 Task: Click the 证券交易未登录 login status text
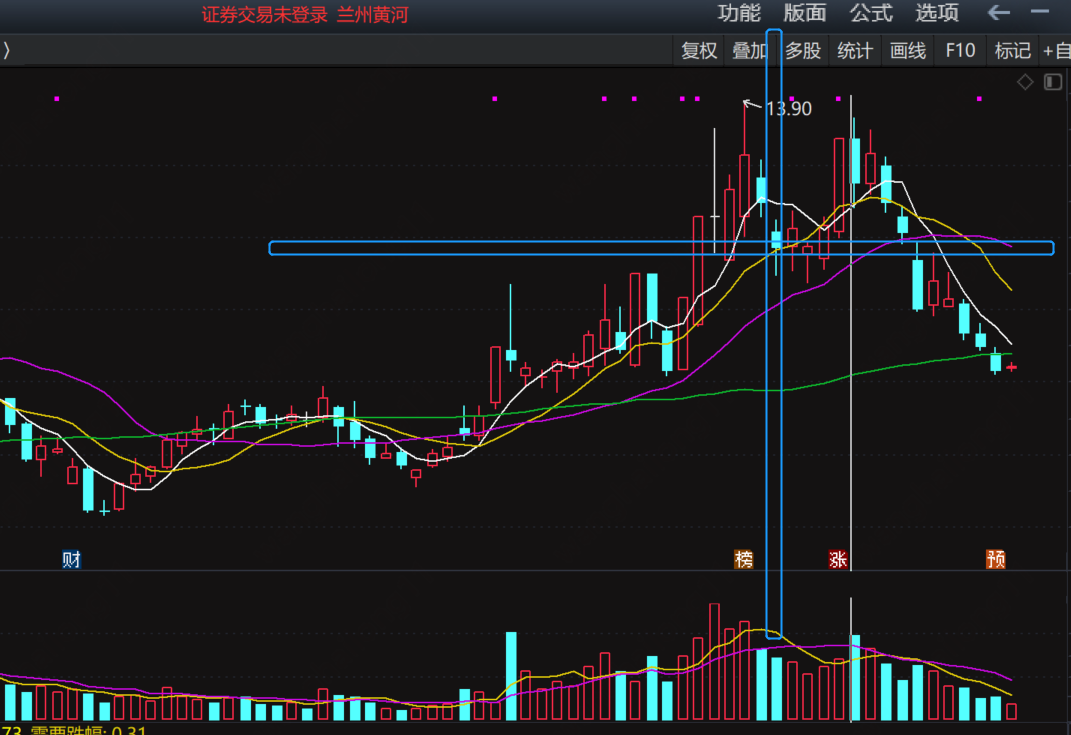click(x=265, y=14)
